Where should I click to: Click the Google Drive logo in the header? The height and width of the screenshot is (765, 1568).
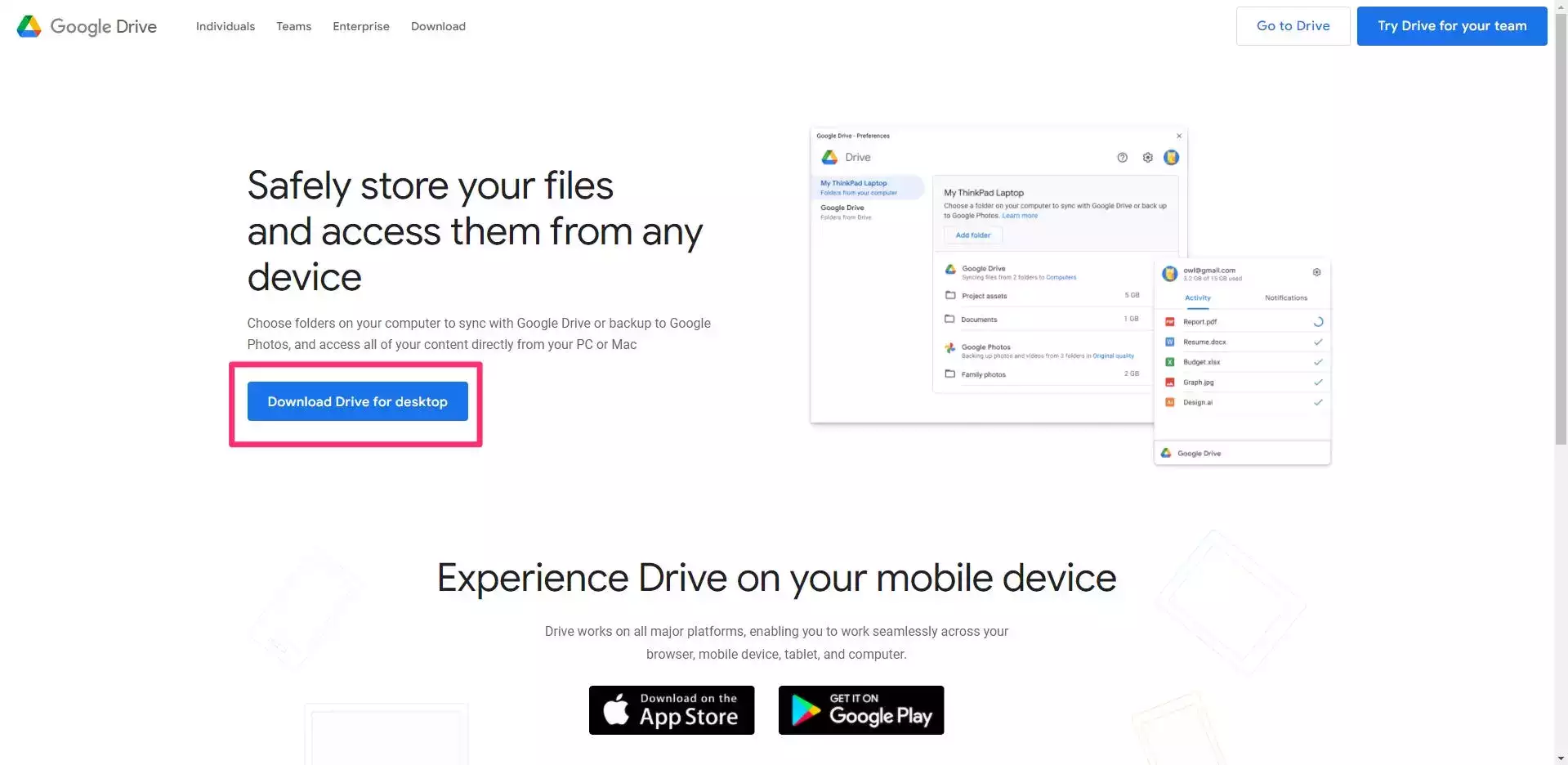coord(87,26)
